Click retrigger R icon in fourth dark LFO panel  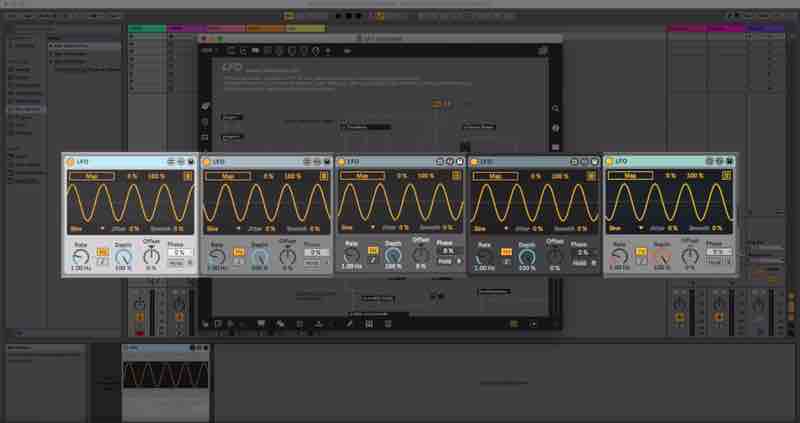coord(593,263)
